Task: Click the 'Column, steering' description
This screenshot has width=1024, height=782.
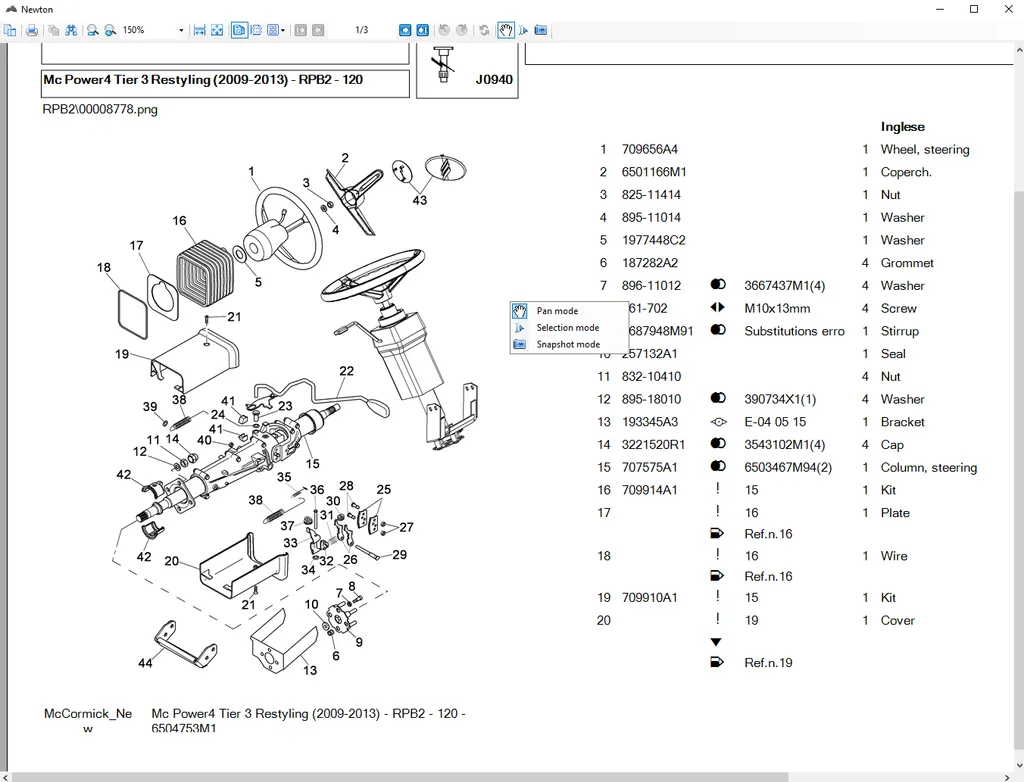Action: pyautogui.click(x=929, y=468)
